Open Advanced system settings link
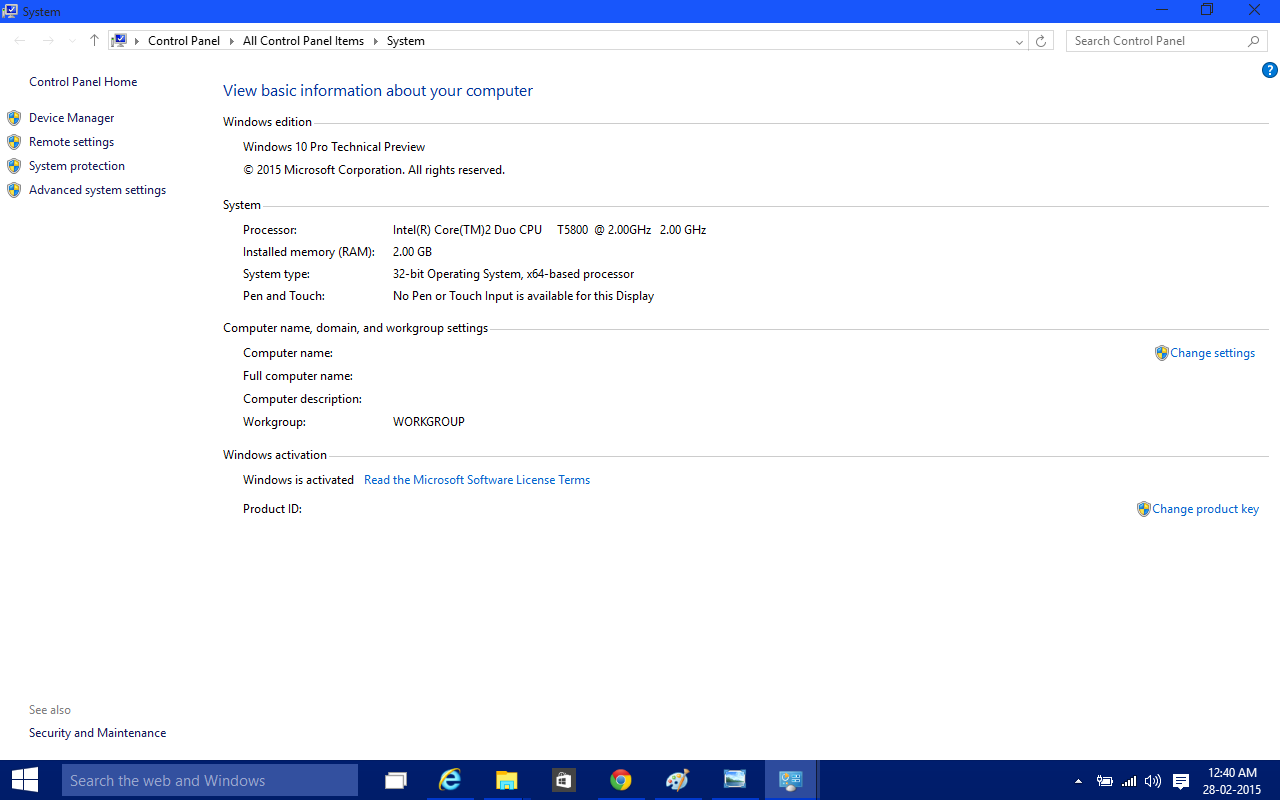 (x=97, y=190)
